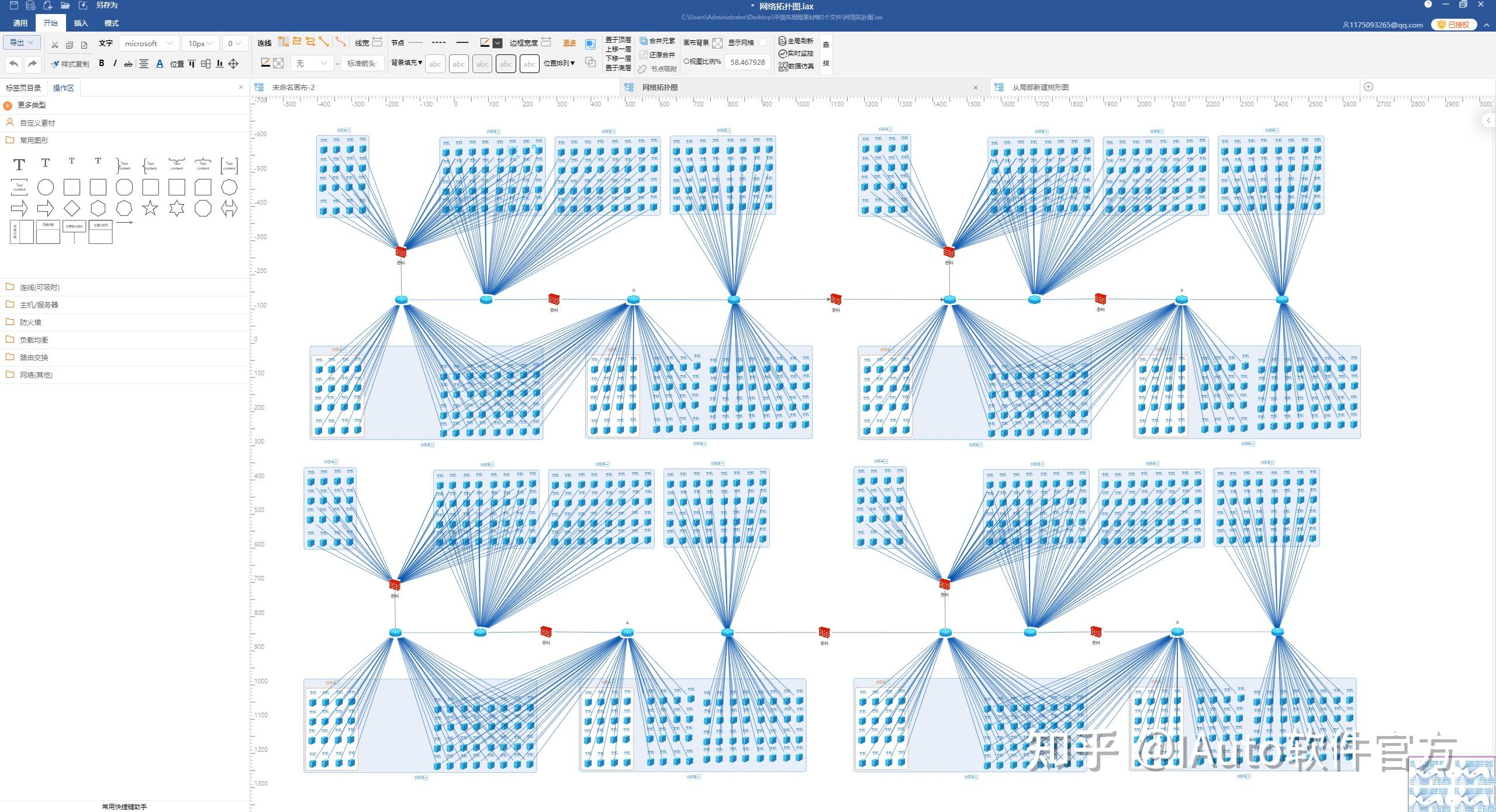Click the 导出 export button

coord(22,42)
